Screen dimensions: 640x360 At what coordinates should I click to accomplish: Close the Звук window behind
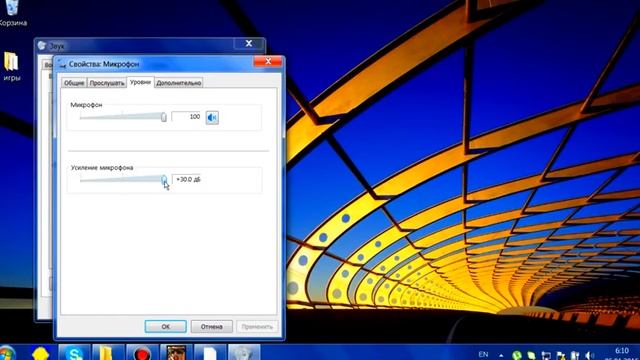(249, 43)
